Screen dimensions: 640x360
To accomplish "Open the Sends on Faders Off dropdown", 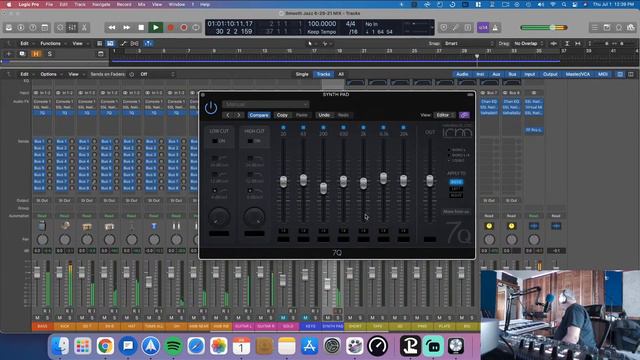I will 157,74.
